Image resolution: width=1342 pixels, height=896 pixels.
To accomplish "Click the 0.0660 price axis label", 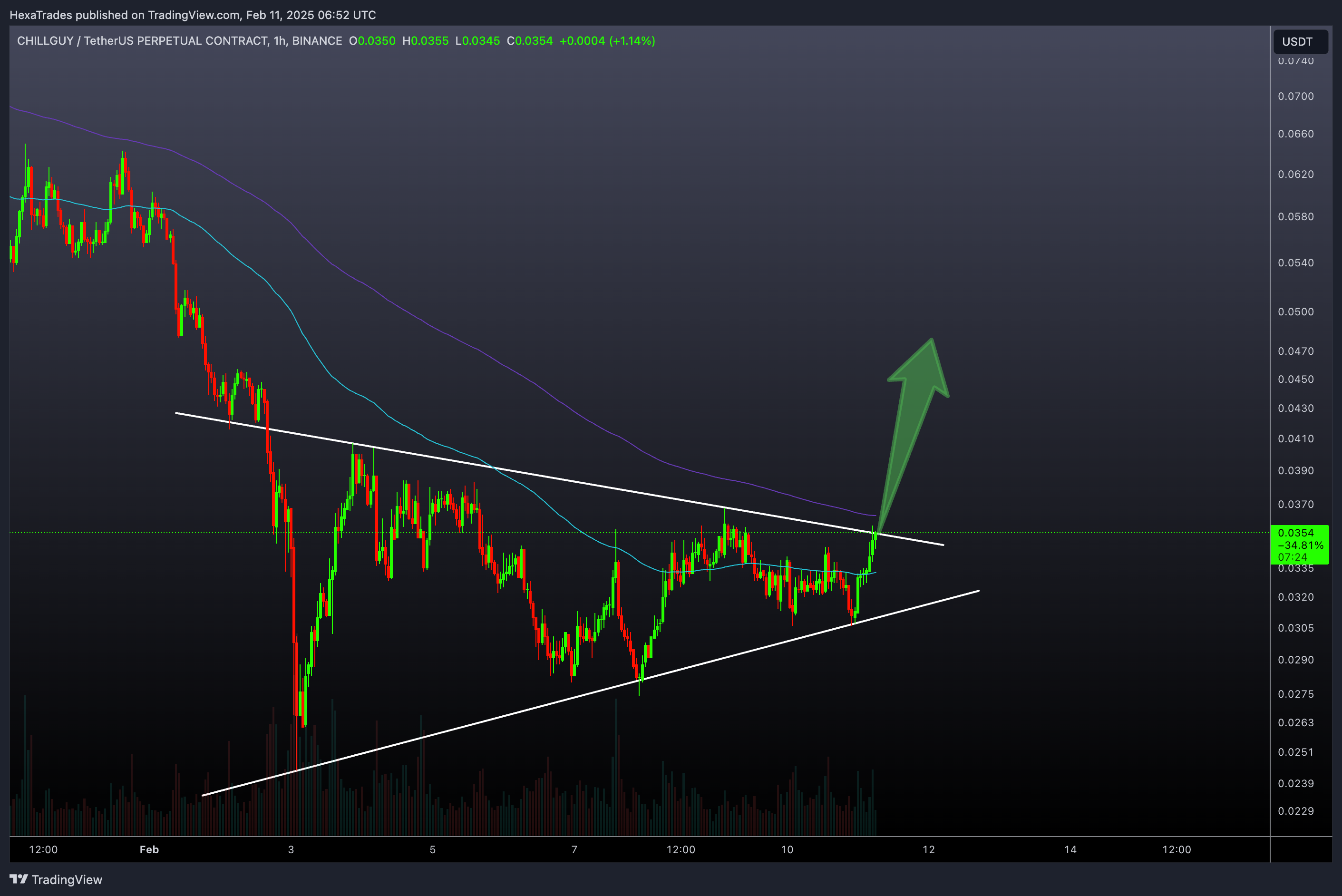I will click(1296, 134).
